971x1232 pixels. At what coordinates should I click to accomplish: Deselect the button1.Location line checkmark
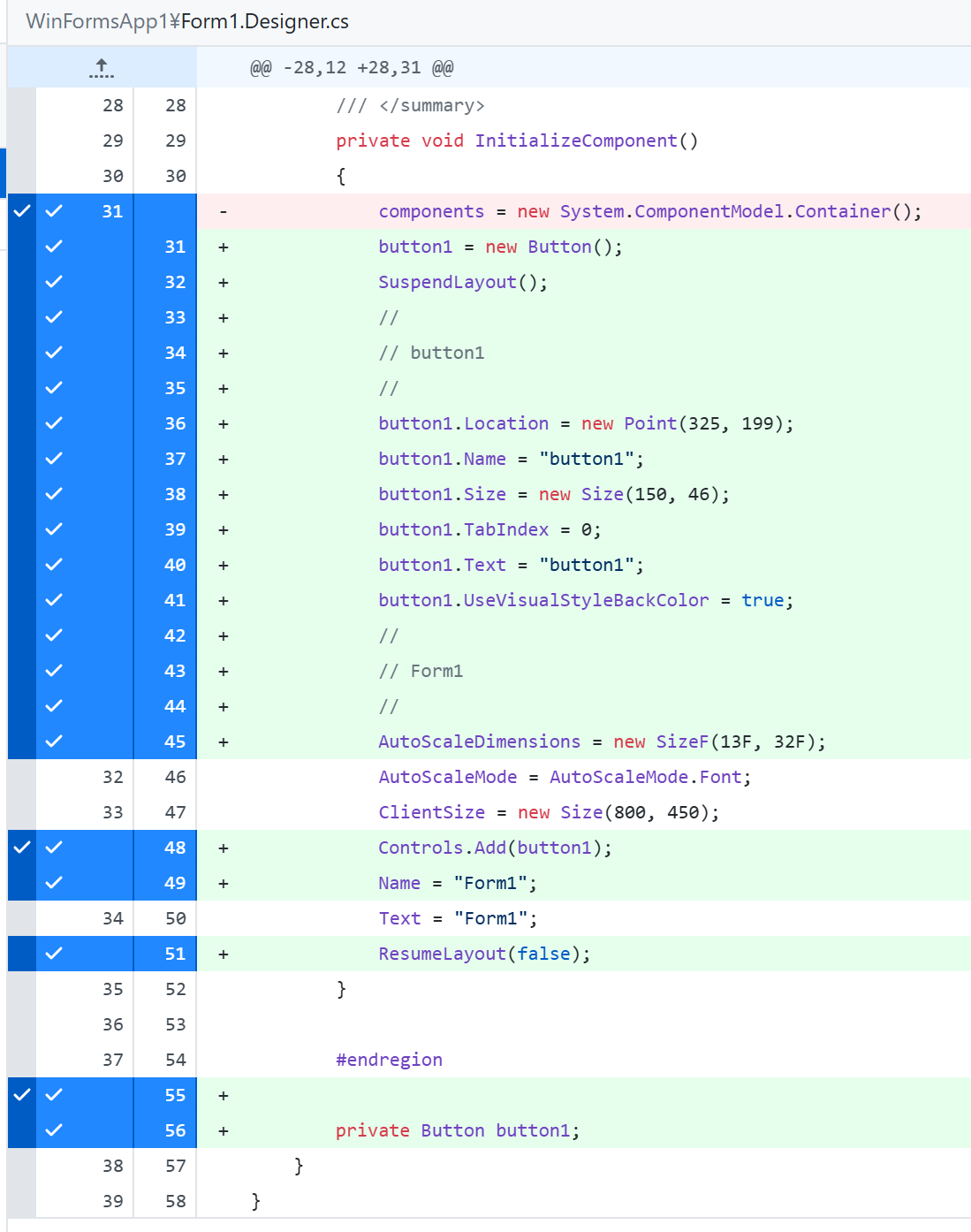pos(54,423)
